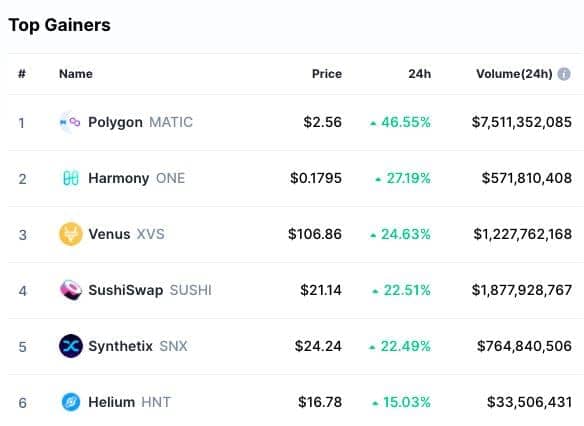This screenshot has width=584, height=426.
Task: Sort by the # rank column header
Action: [22, 74]
